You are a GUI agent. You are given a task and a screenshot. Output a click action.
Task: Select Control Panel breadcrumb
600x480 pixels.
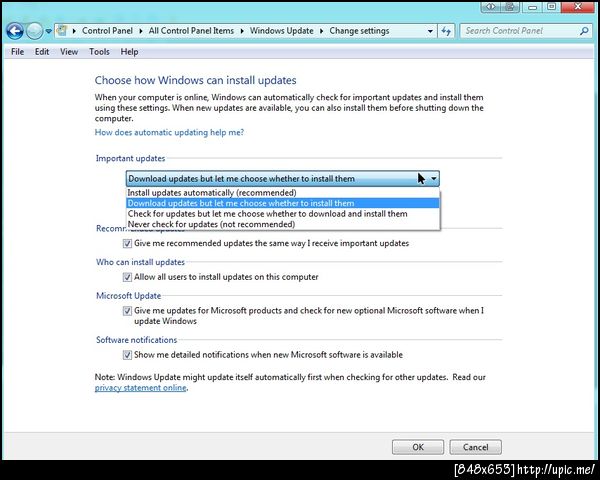[107, 31]
